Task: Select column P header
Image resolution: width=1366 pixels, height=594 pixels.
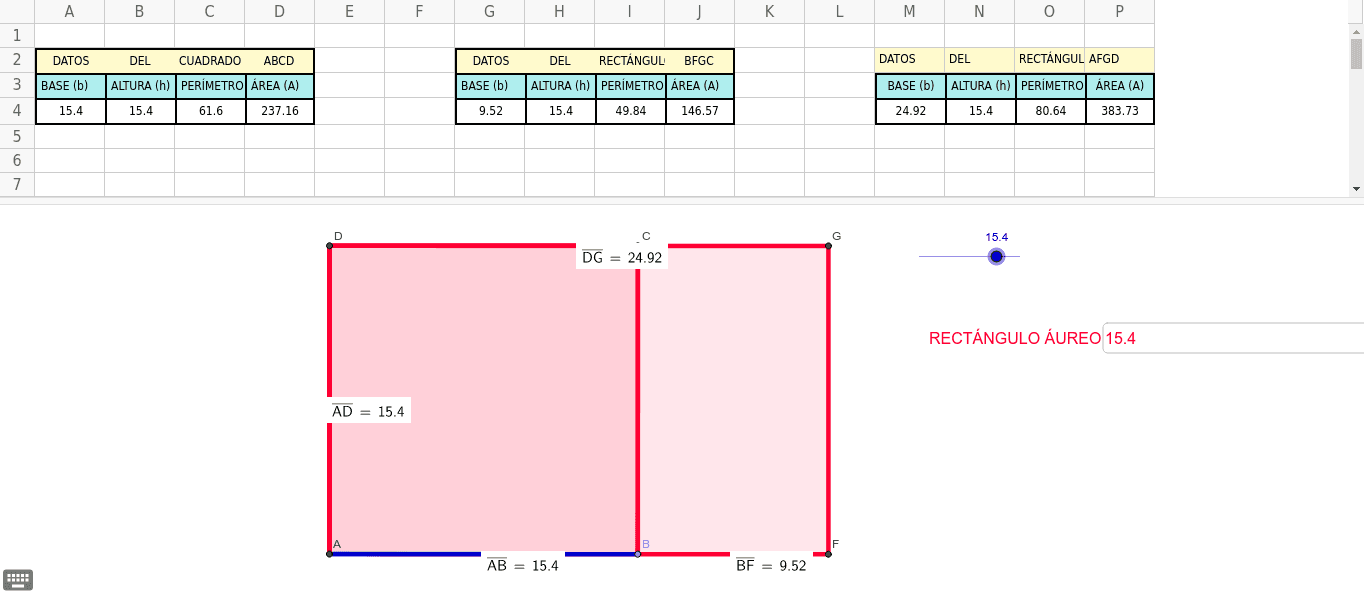Action: (1119, 12)
